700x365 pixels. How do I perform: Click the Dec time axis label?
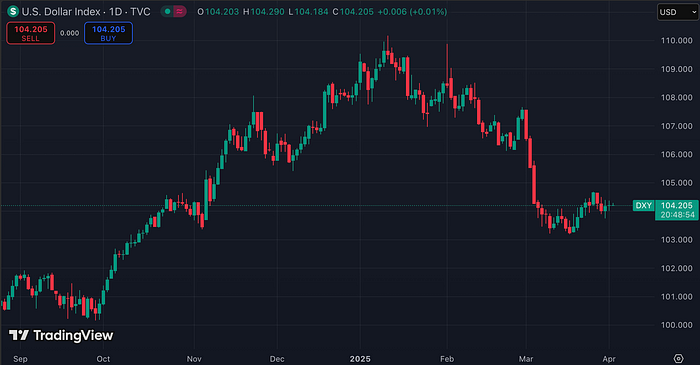point(277,359)
